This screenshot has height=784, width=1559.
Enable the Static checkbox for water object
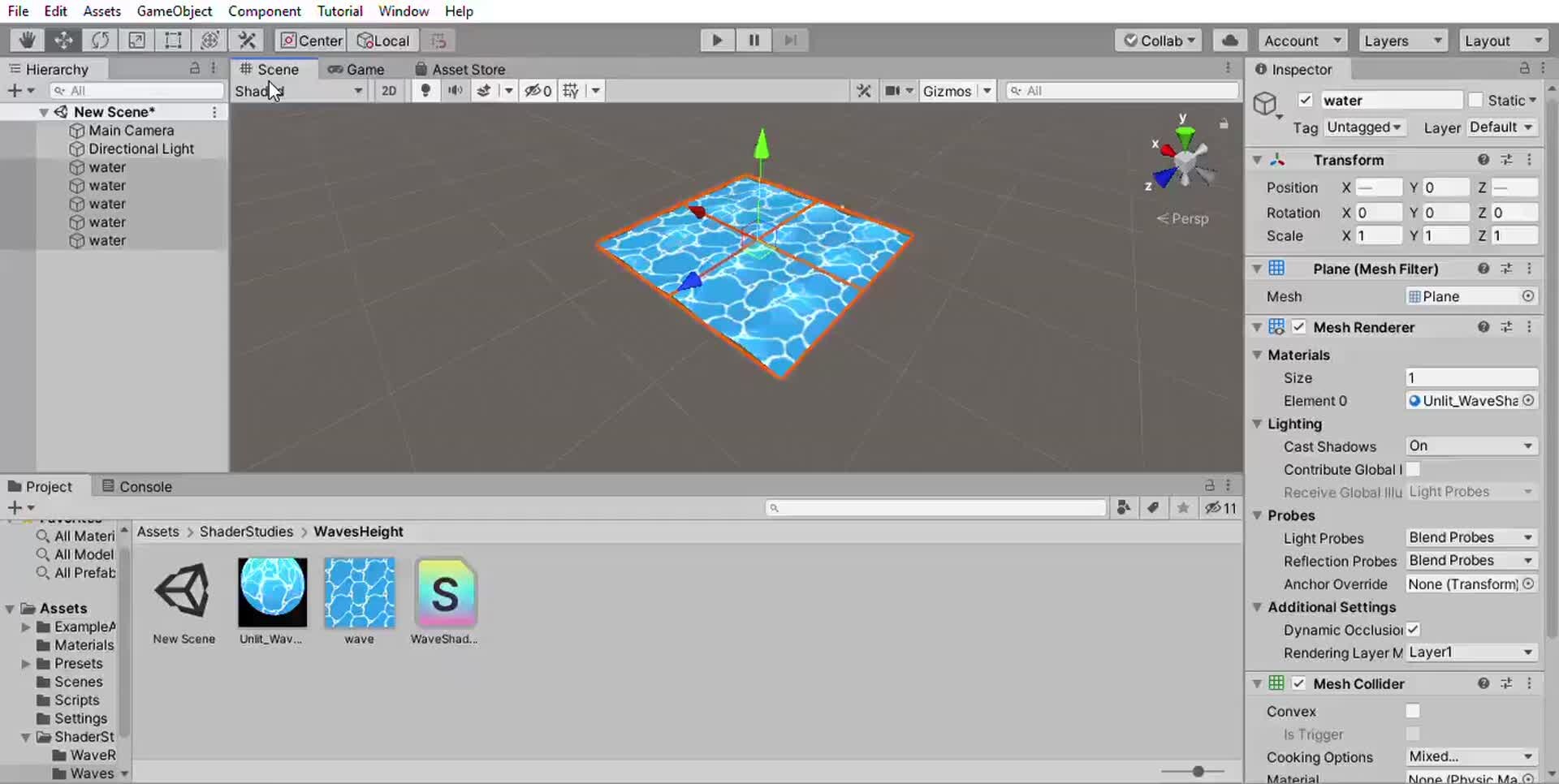coord(1476,100)
